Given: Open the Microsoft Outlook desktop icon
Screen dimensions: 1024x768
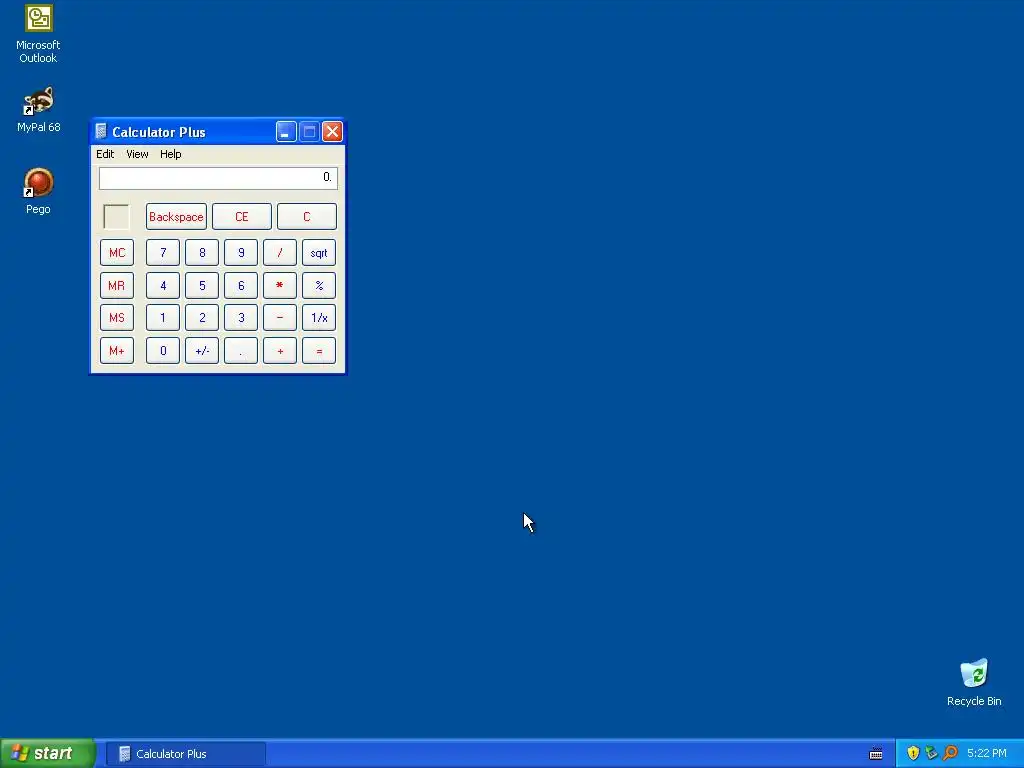Looking at the screenshot, I should [x=38, y=34].
